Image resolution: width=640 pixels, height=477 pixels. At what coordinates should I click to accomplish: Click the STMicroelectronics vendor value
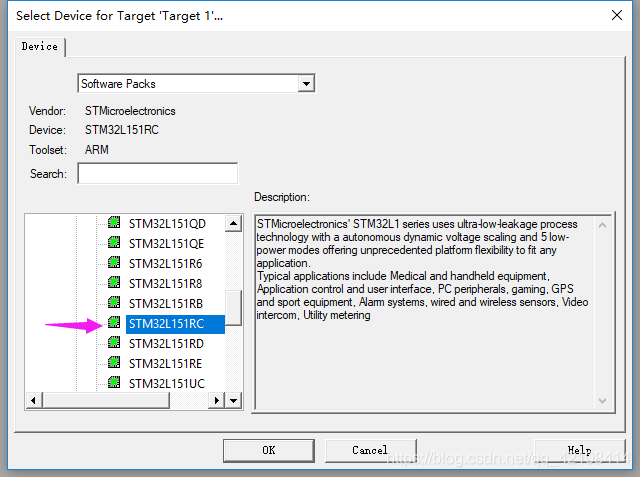130,111
